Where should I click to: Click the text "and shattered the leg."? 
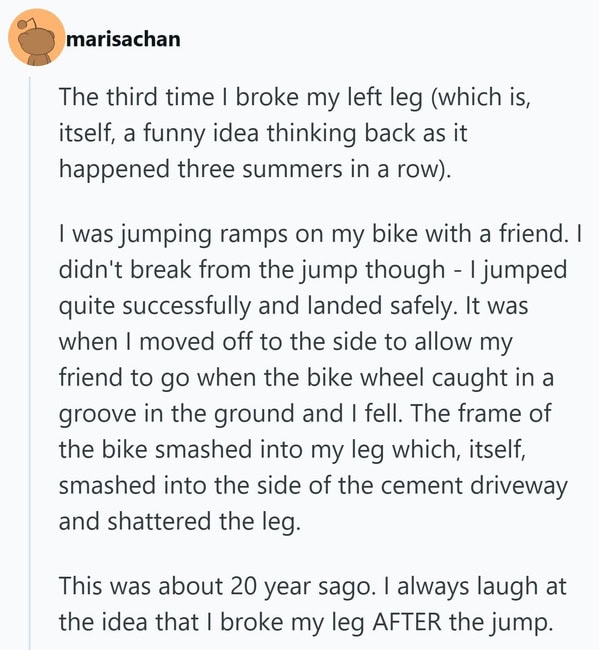[x=179, y=522]
